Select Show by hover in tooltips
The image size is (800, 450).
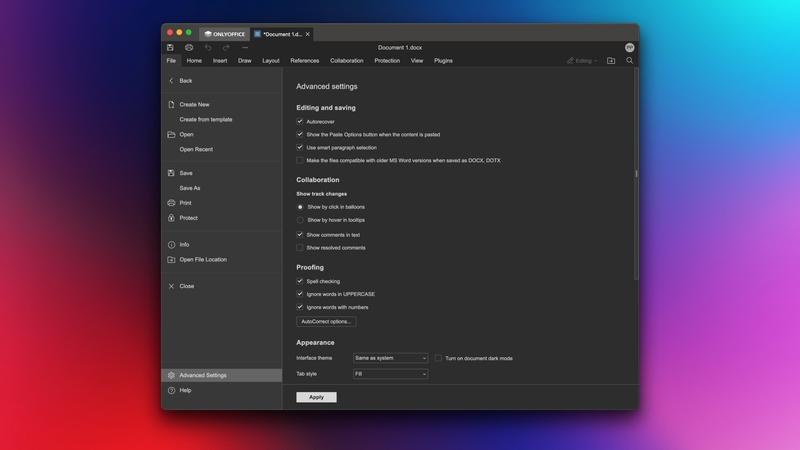[300, 220]
